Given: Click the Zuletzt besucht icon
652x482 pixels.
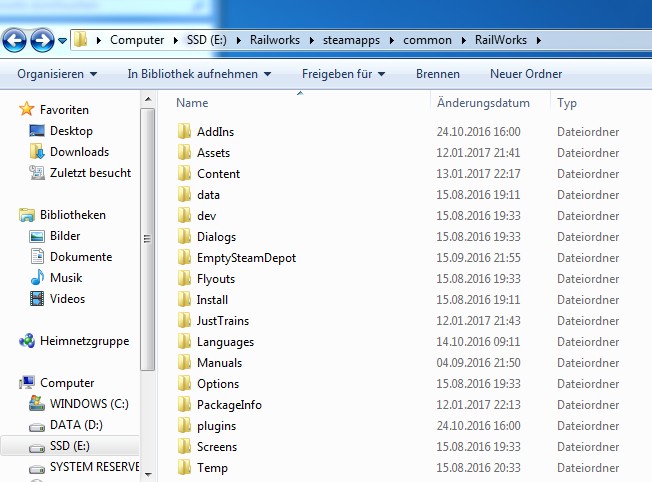Looking at the screenshot, I should (37, 173).
